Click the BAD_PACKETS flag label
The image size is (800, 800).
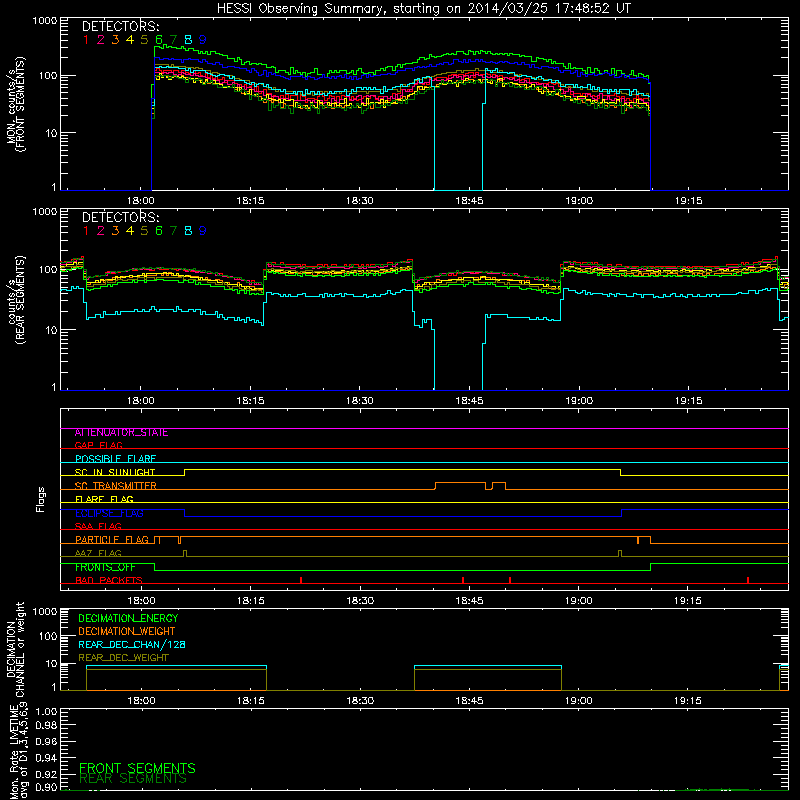click(109, 580)
